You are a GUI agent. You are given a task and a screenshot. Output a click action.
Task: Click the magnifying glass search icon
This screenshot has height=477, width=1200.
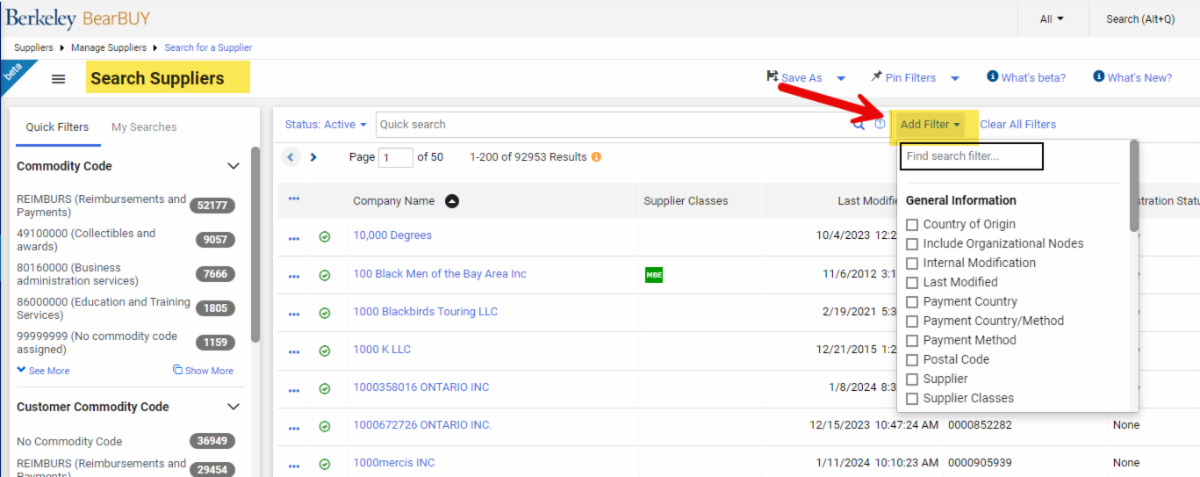coord(858,125)
